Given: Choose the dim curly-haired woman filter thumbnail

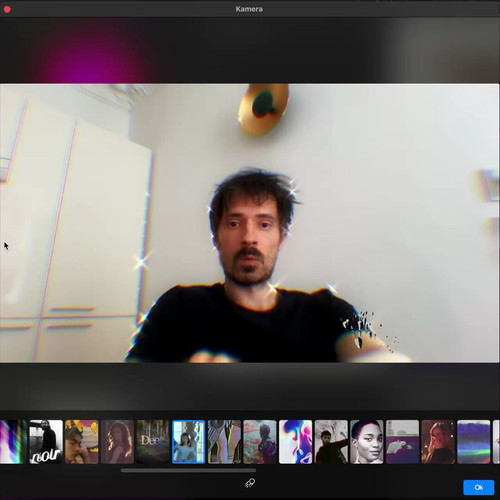Looking at the screenshot, I should (x=117, y=442).
